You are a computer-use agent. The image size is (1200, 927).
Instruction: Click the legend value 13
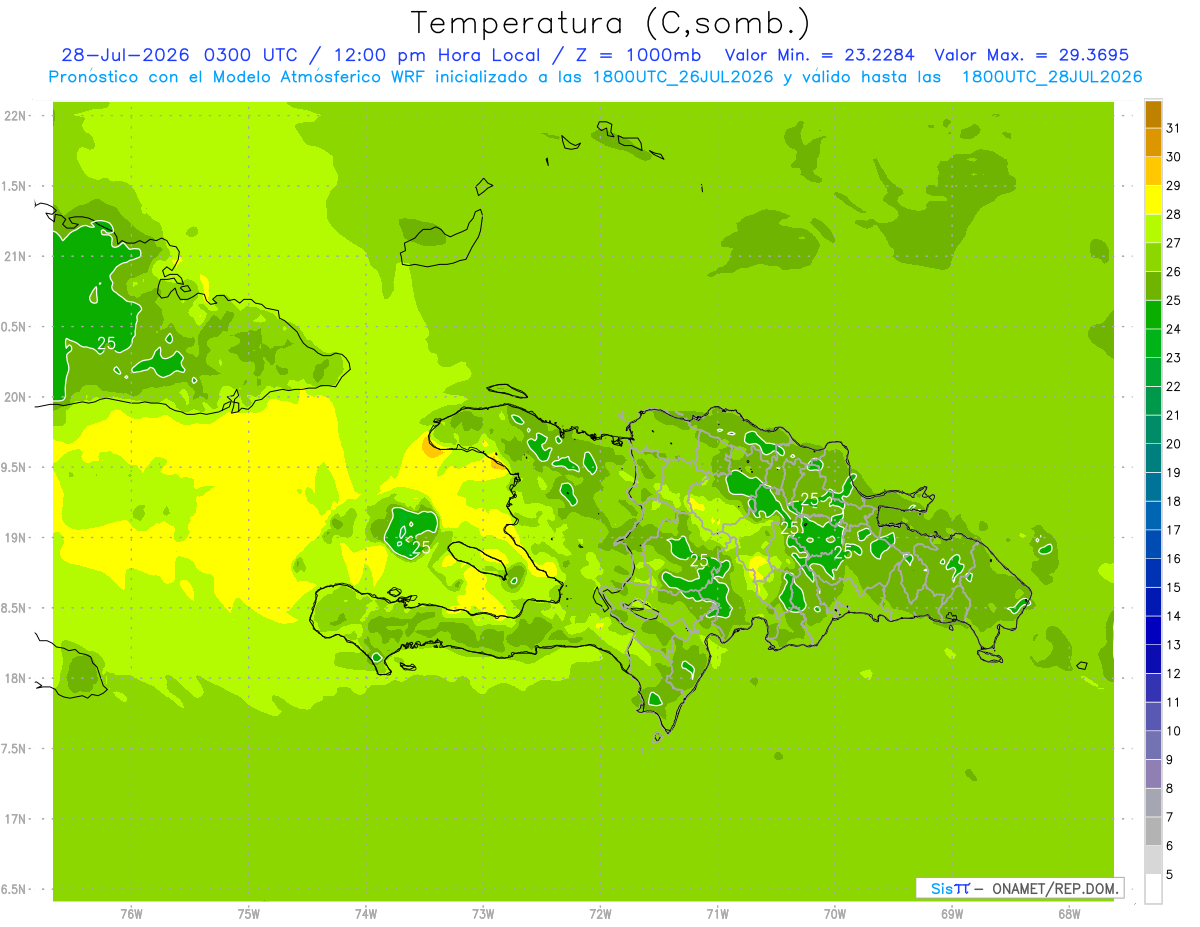1174,645
